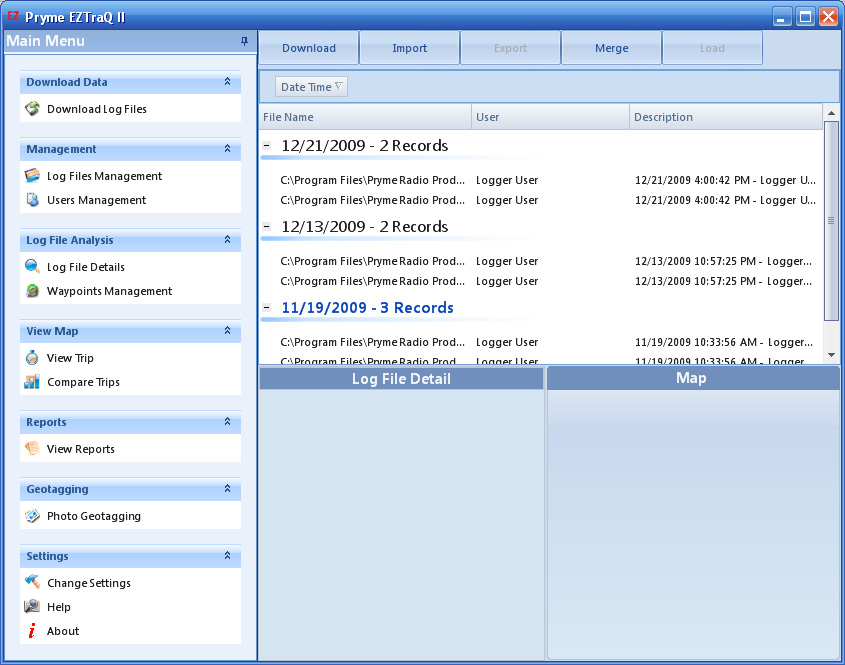Screen dimensions: 845x665
Task: Collapse the Log File Analysis section
Action: tap(227, 239)
